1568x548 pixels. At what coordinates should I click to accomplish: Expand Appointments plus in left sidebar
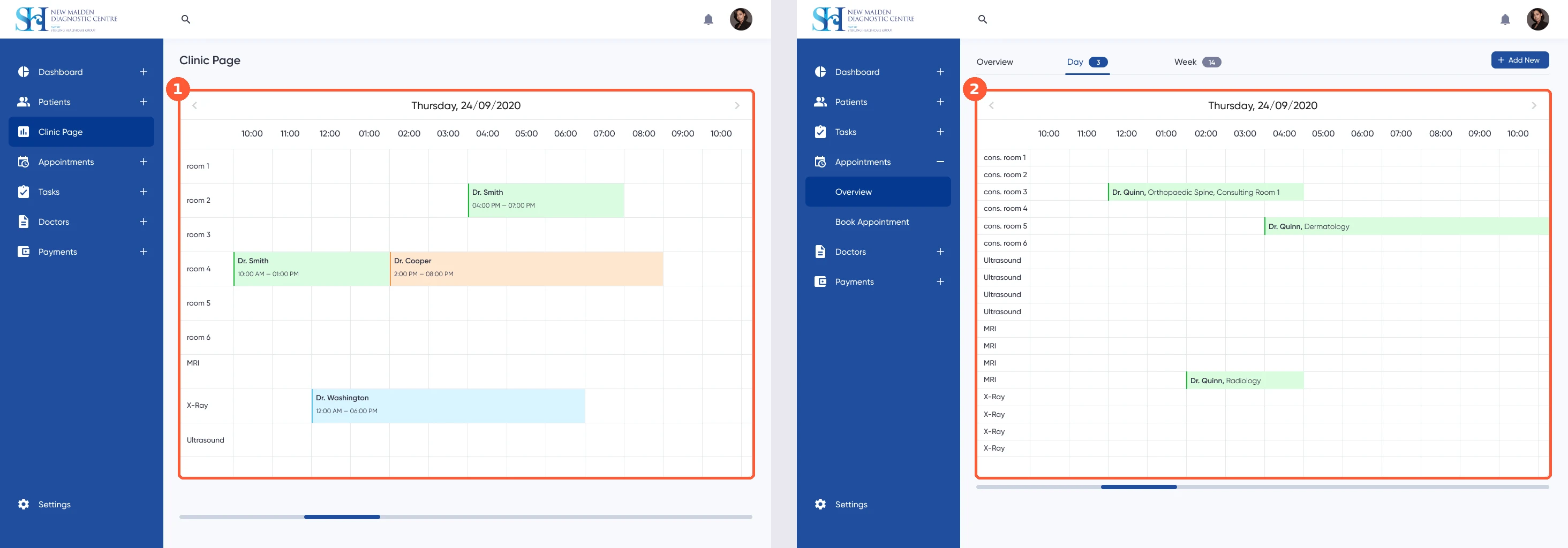point(144,162)
